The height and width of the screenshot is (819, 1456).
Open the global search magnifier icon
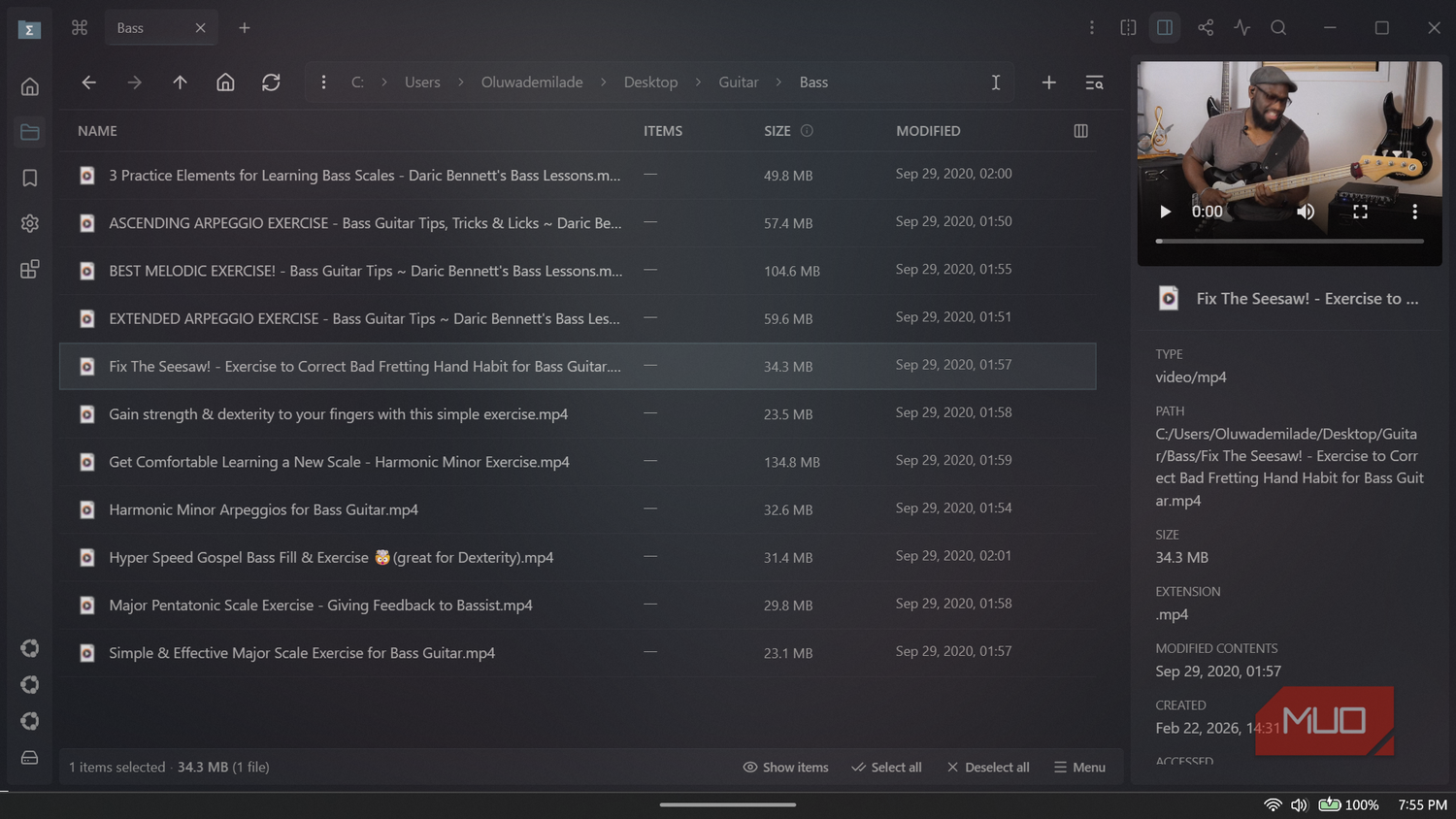click(1278, 28)
